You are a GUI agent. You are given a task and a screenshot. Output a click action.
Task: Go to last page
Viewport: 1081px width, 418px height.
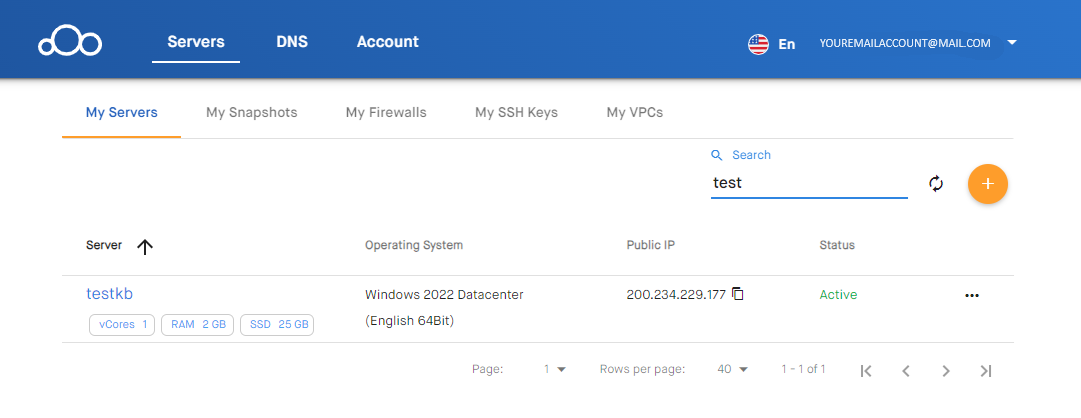pyautogui.click(x=986, y=371)
